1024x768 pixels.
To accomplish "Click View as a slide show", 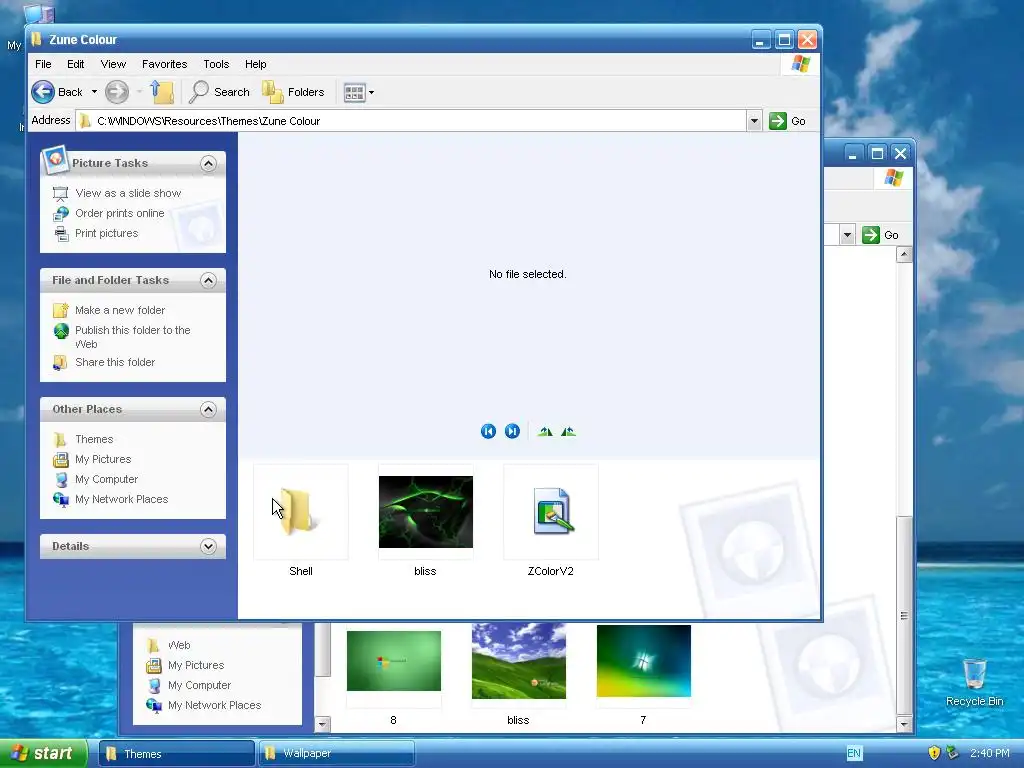I will tap(128, 193).
